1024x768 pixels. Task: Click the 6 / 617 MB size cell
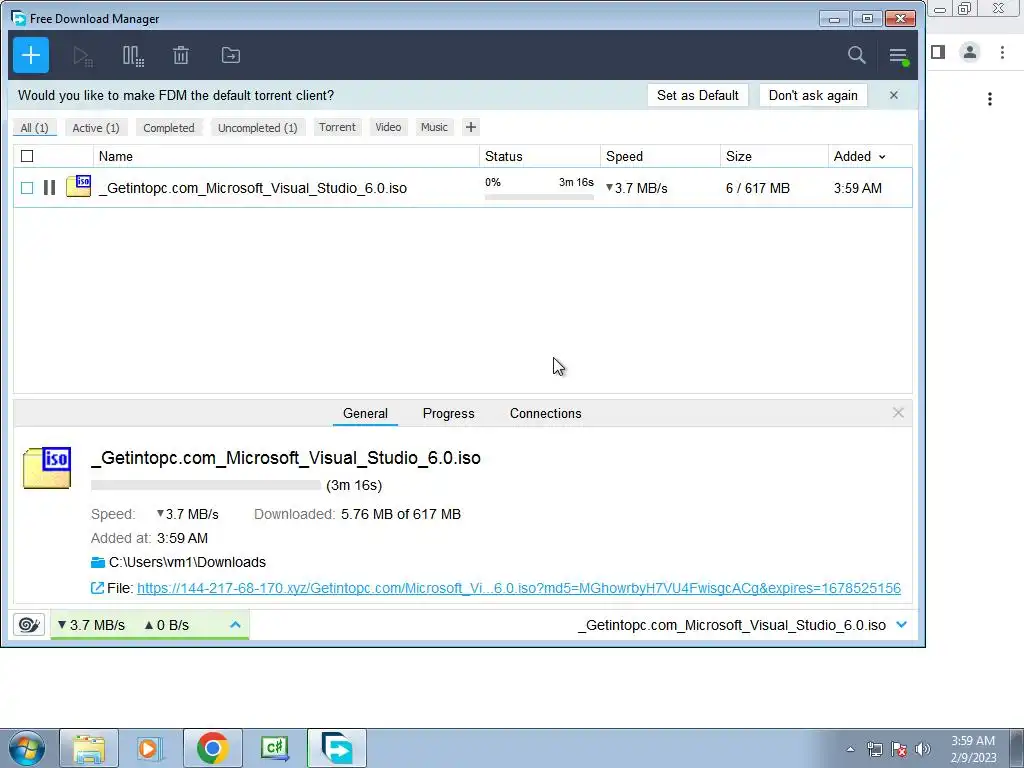click(758, 188)
